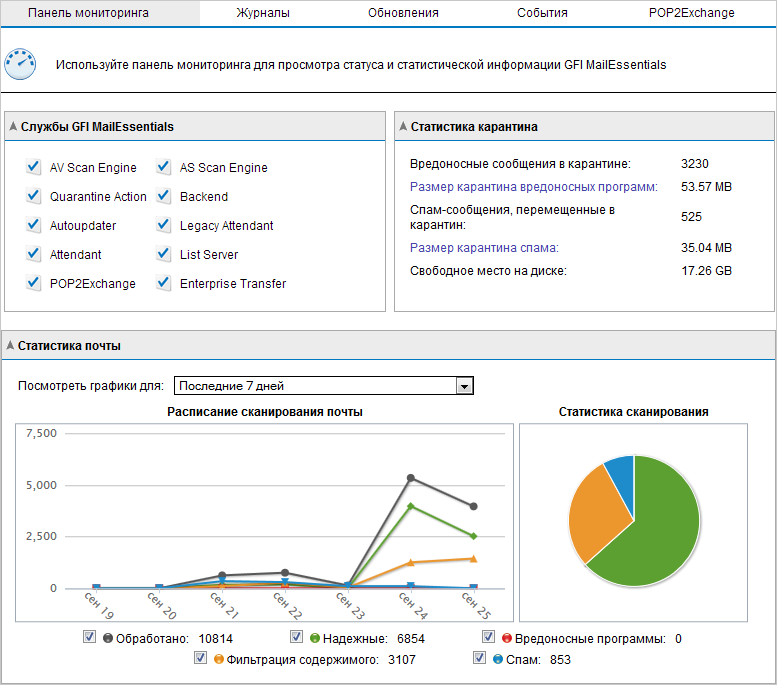Collapse the Статистика почты section
The height and width of the screenshot is (685, 777).
click(10, 345)
